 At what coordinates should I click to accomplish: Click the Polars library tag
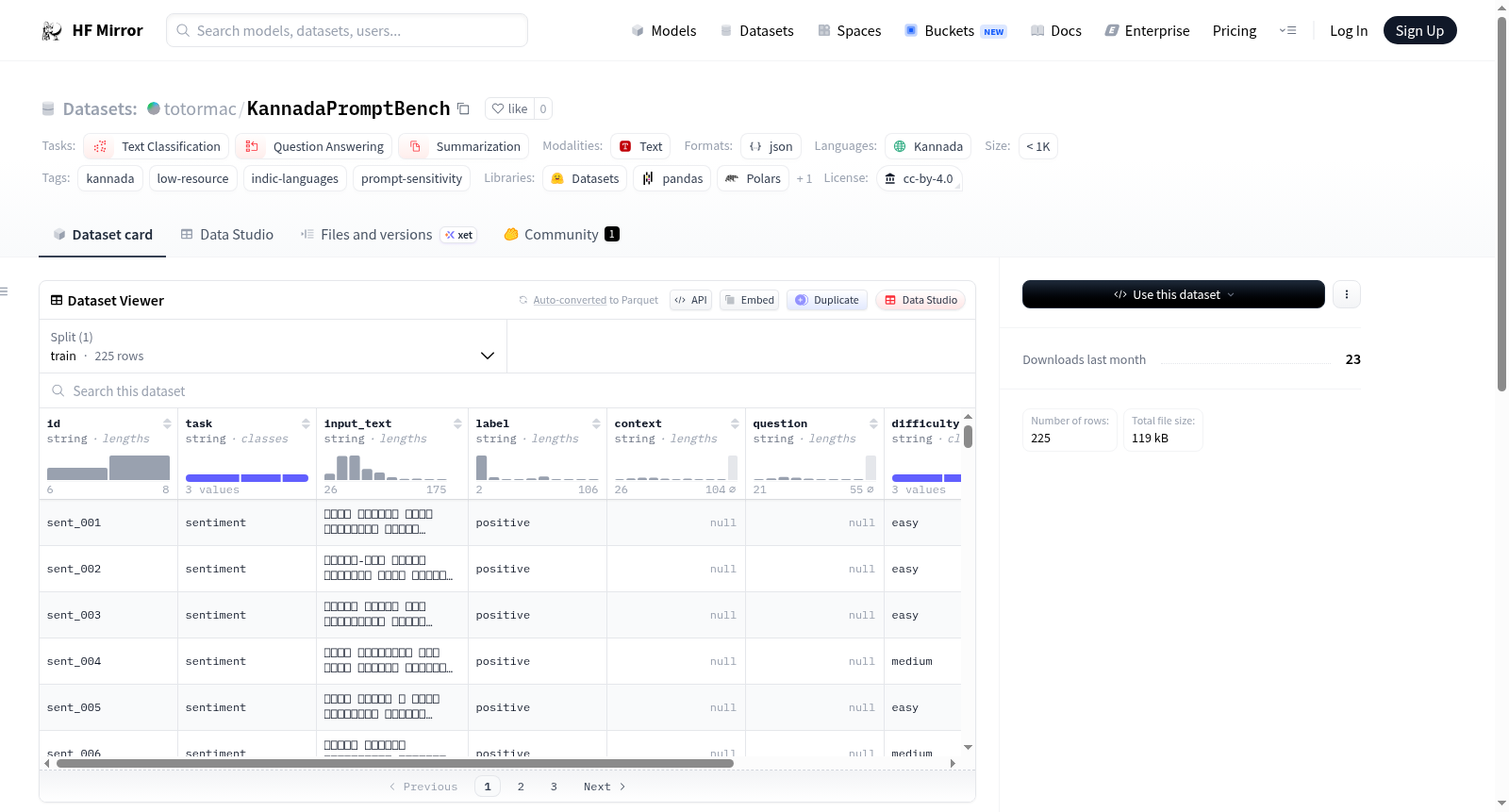[x=753, y=178]
